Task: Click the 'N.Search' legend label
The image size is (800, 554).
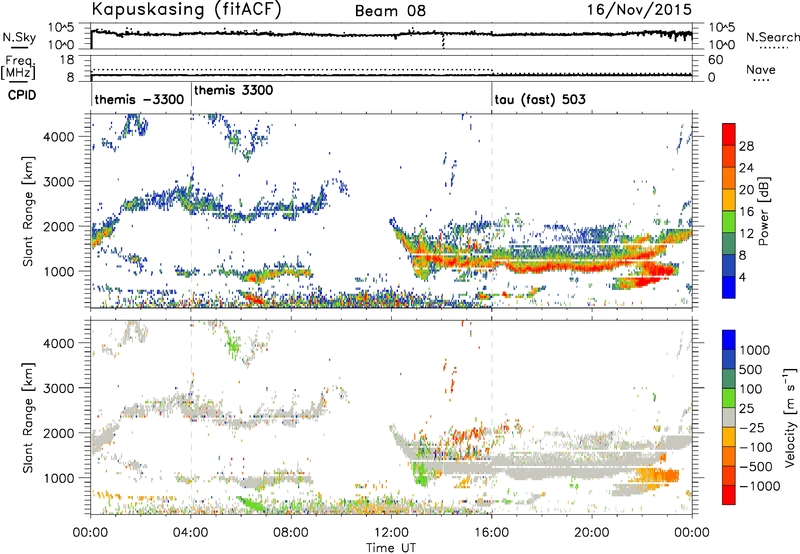Action: [772, 37]
